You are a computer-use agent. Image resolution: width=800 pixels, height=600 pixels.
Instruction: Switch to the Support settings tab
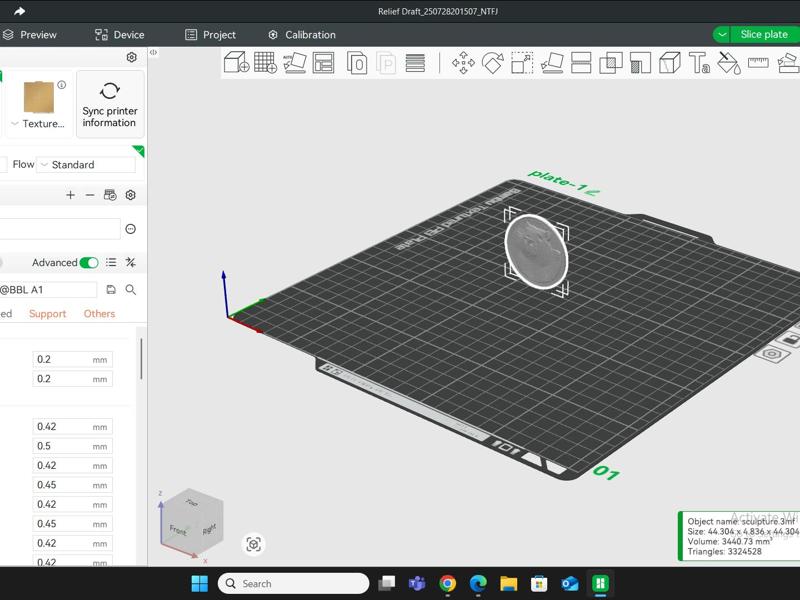point(47,314)
